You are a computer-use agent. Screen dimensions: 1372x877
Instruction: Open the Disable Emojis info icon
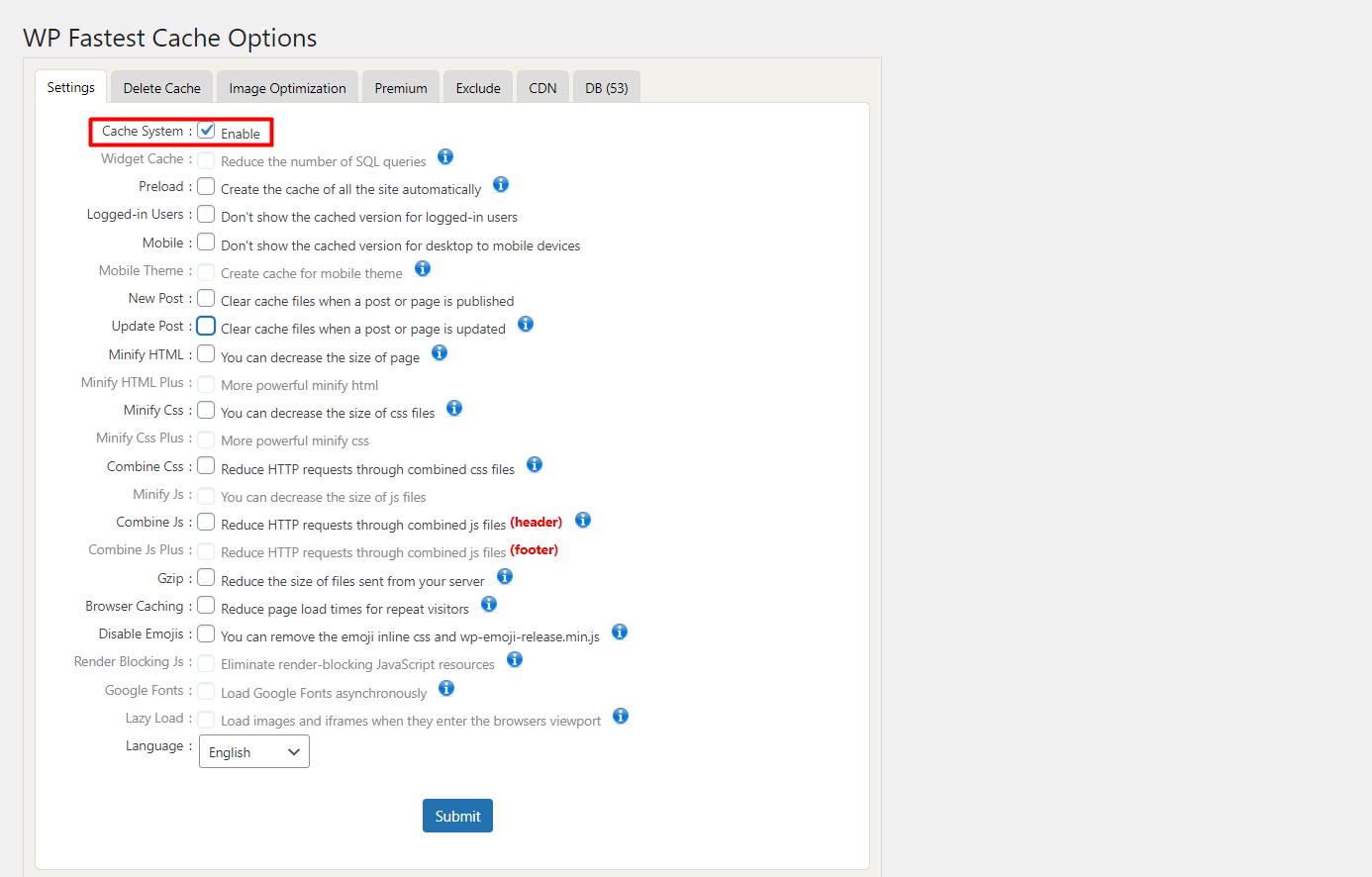tap(619, 631)
